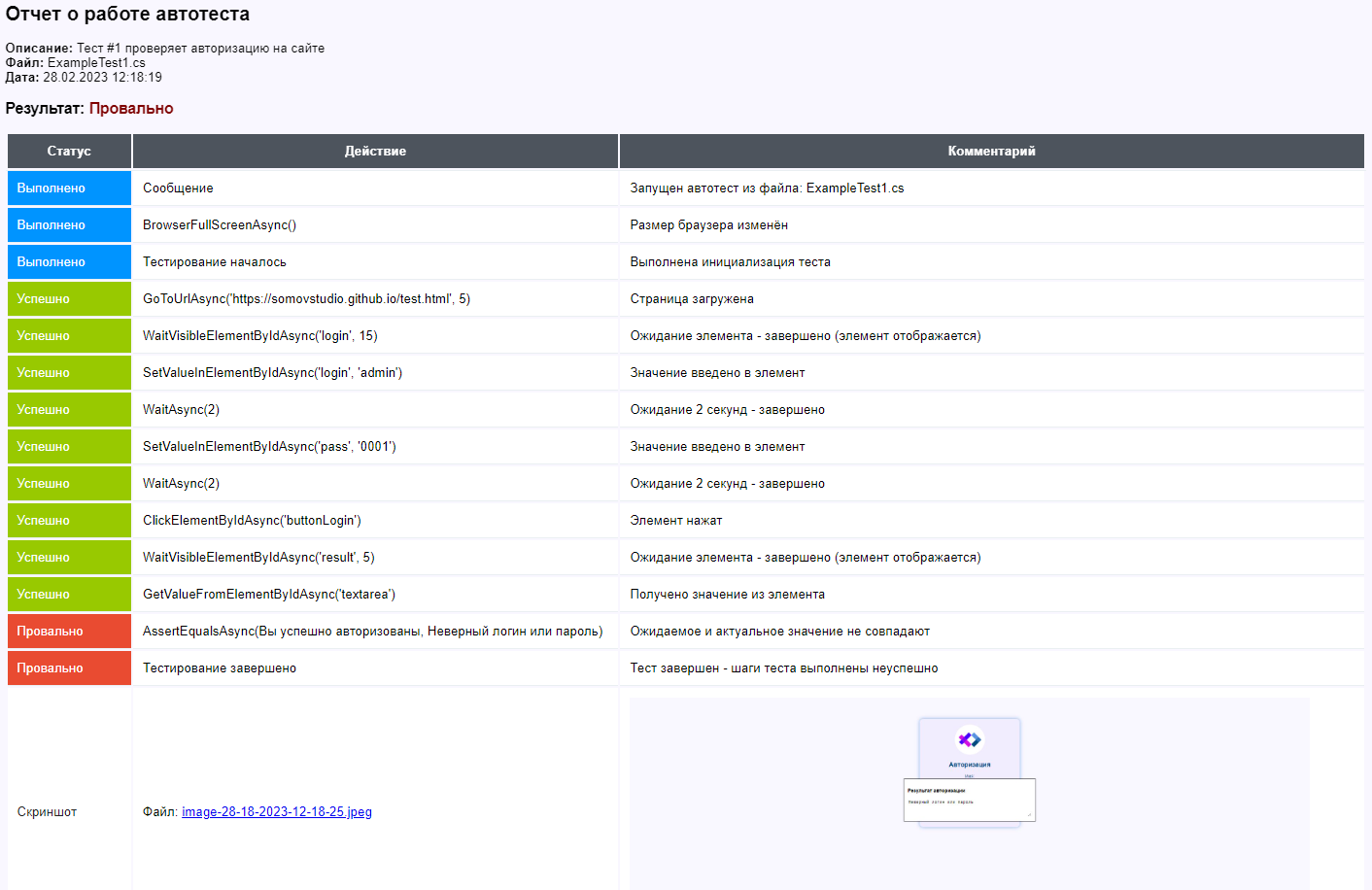Screen dimensions: 1372x890
Task: Click the 'Отчет о работе автотеста' heading
Action: [x=127, y=15]
